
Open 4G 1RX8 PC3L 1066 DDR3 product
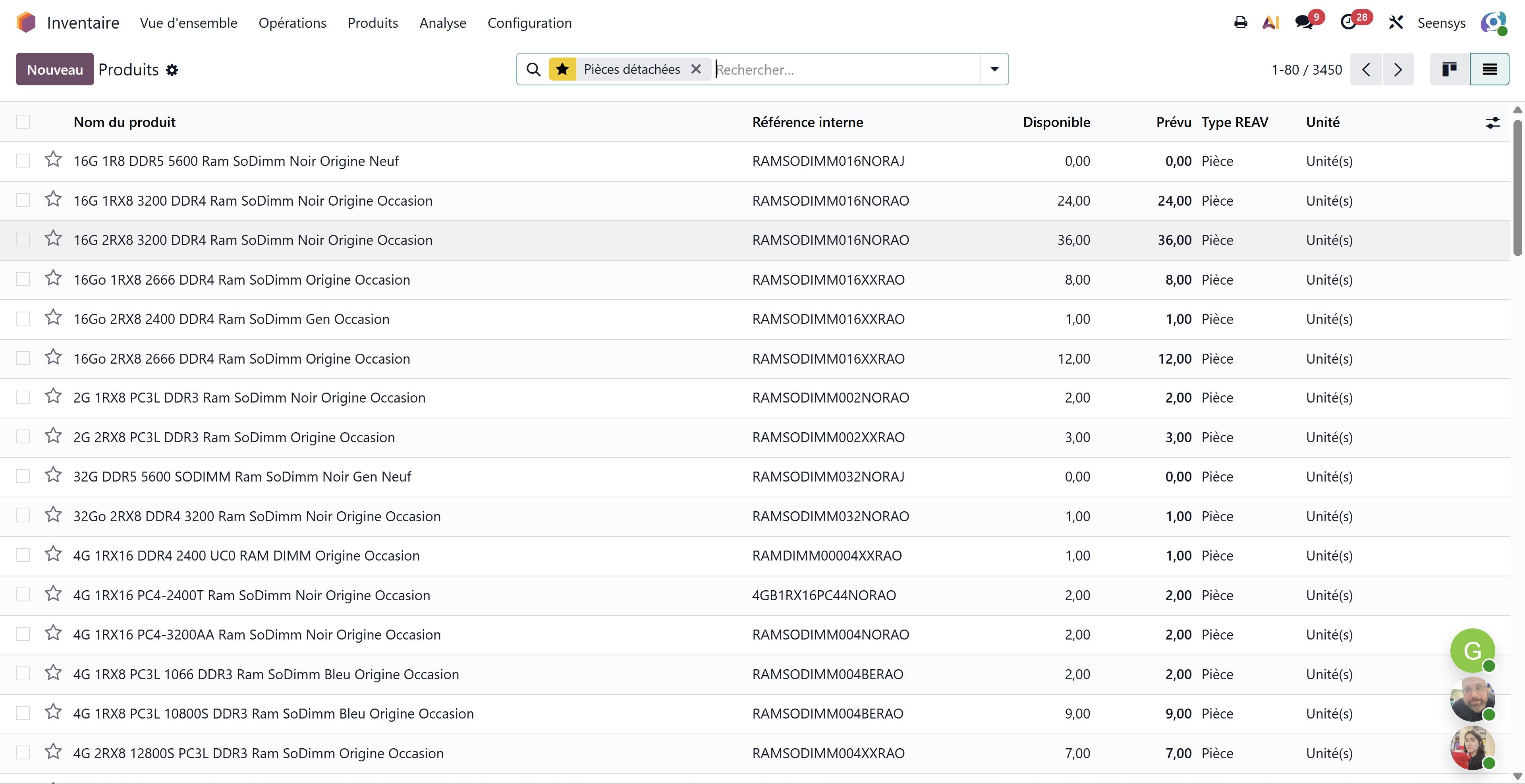point(266,674)
